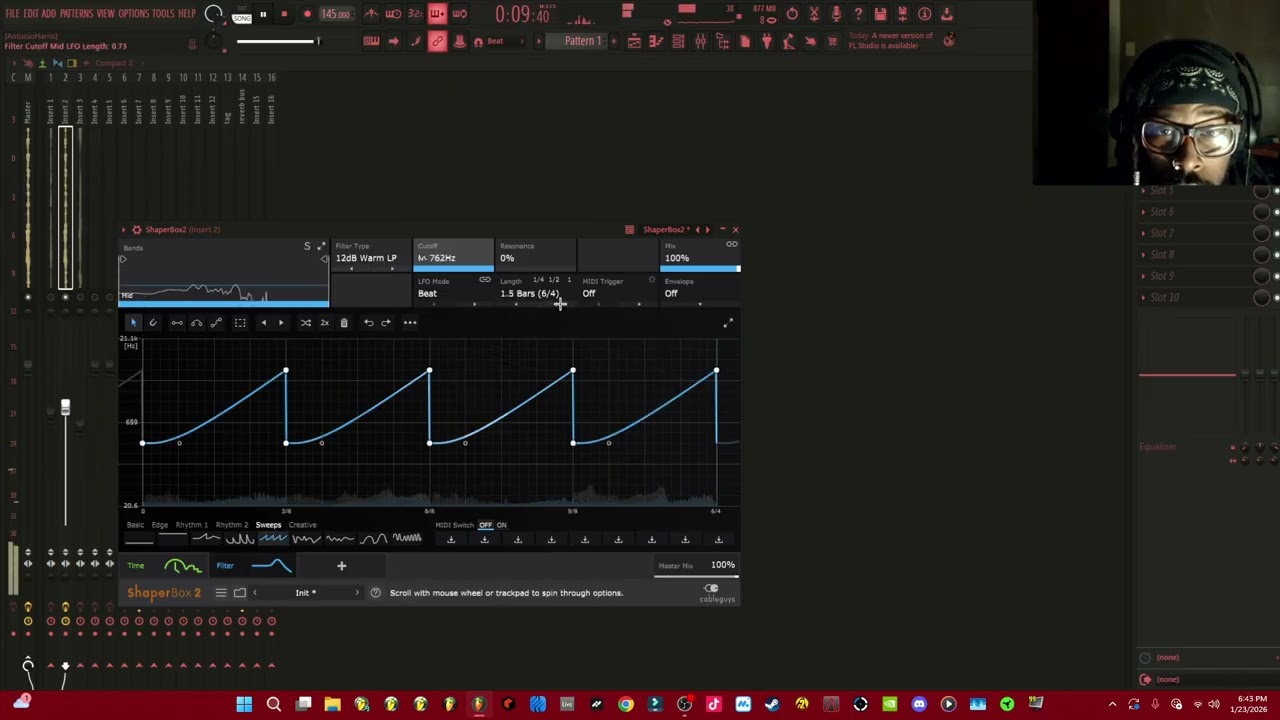
Task: Set Length to 1/4 shortcut
Action: 538,280
